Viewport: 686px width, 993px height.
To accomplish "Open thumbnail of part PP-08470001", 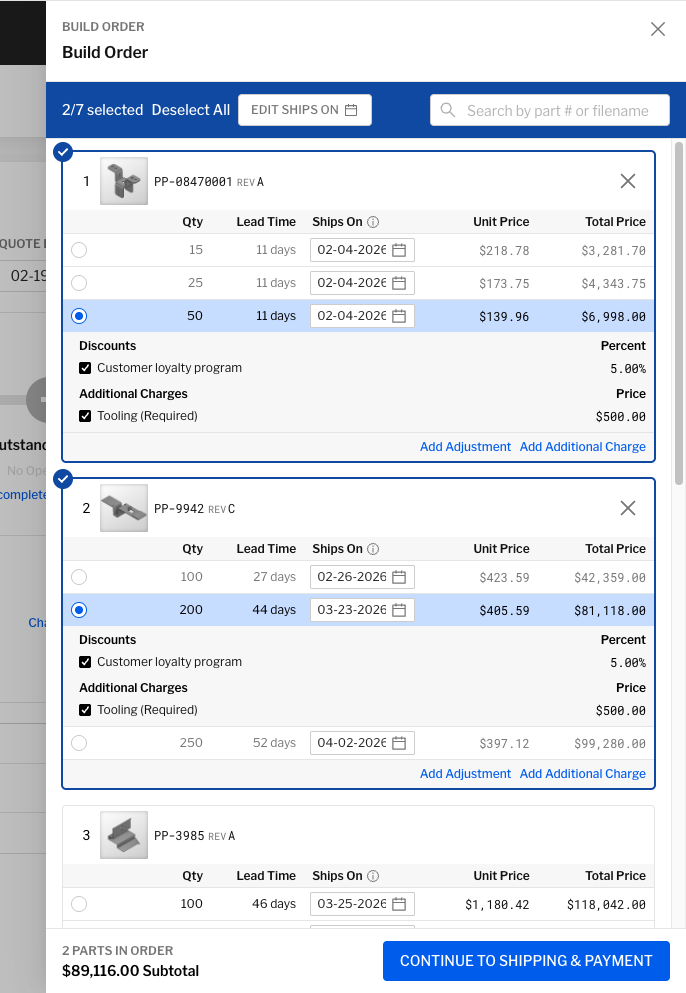I will tap(124, 181).
